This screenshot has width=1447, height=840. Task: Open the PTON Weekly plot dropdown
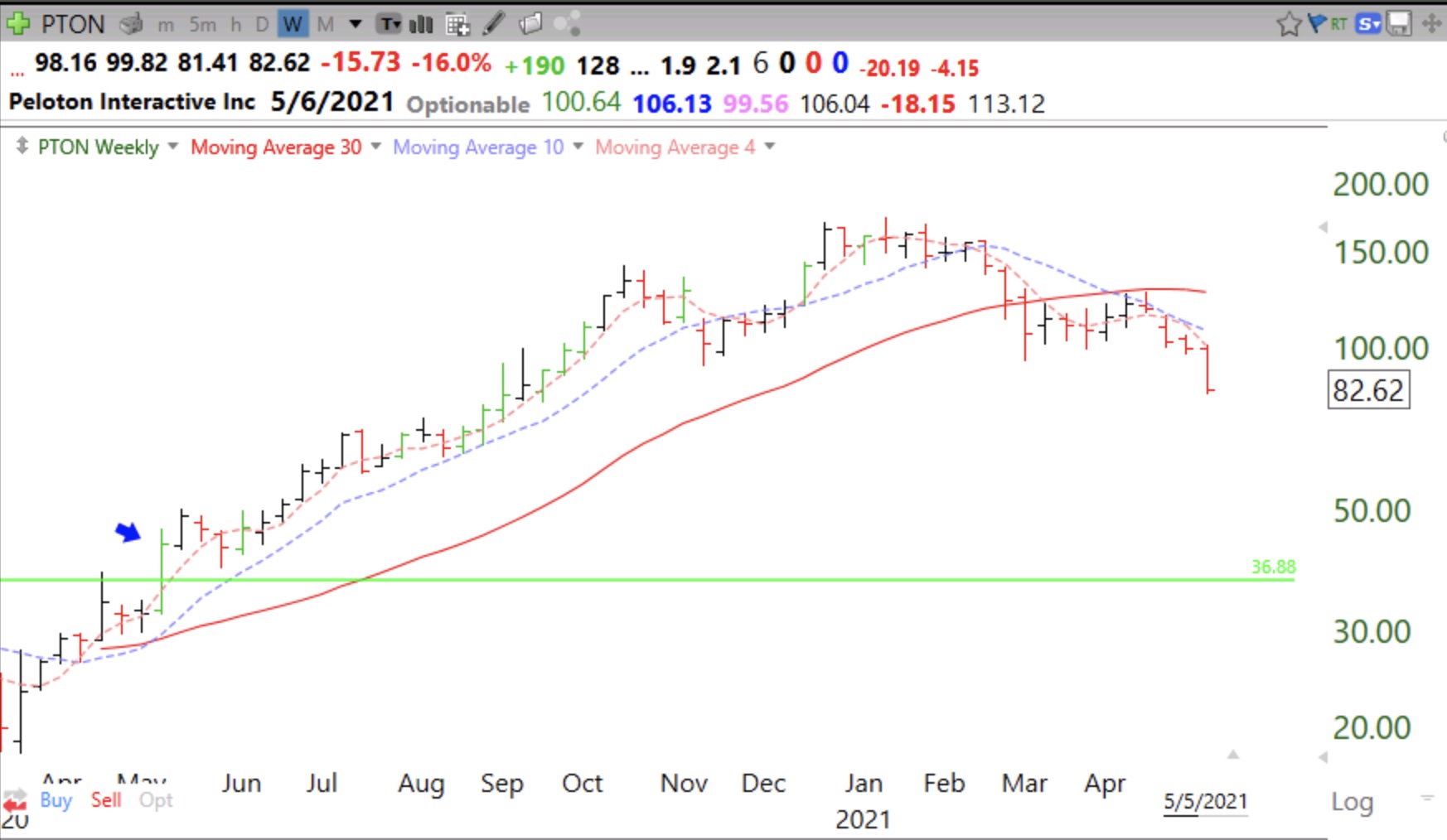172,146
